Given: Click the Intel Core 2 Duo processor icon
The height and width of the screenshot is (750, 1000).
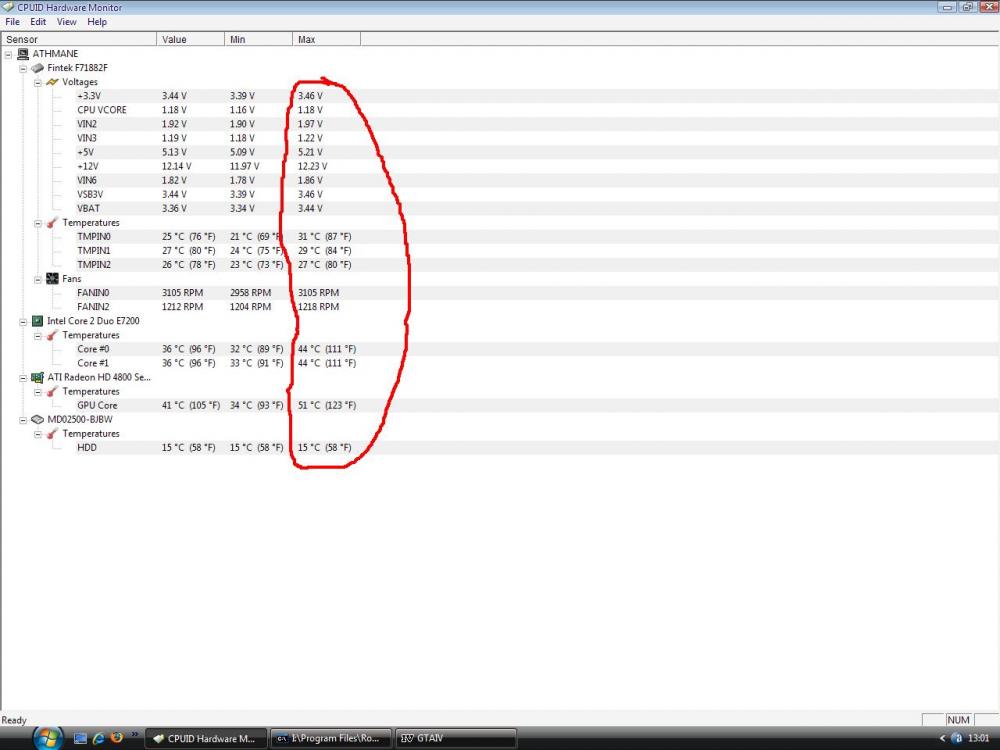Looking at the screenshot, I should tap(37, 321).
